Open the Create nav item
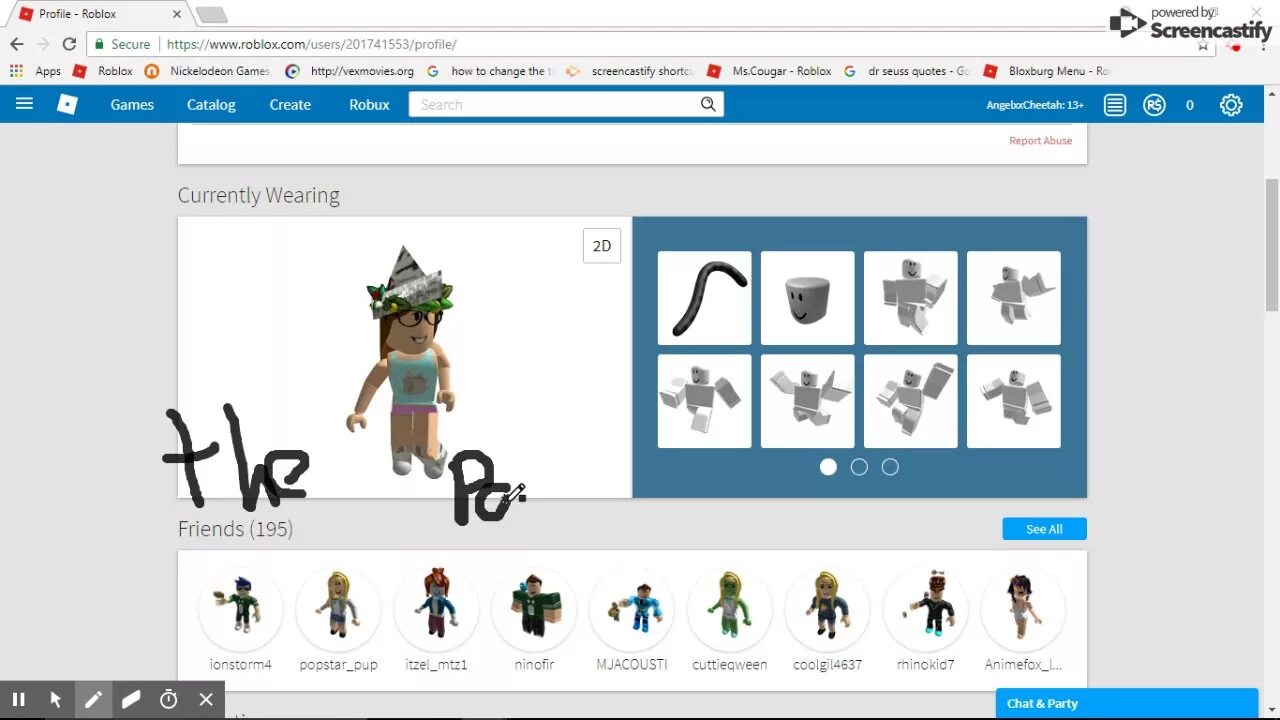Image resolution: width=1280 pixels, height=720 pixels. point(290,104)
